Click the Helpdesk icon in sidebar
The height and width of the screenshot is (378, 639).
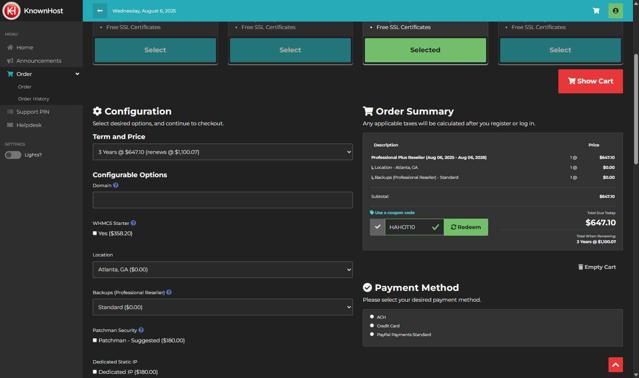pos(10,125)
